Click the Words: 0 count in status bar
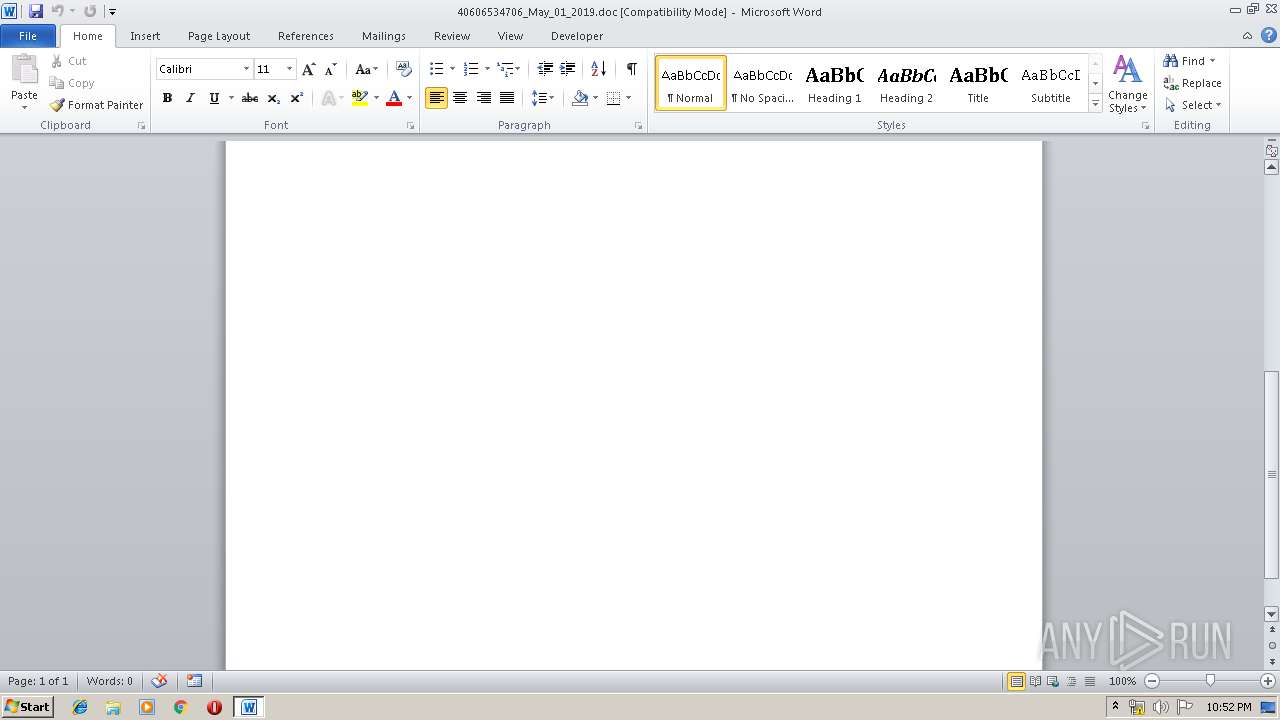Image resolution: width=1280 pixels, height=720 pixels. 109,681
